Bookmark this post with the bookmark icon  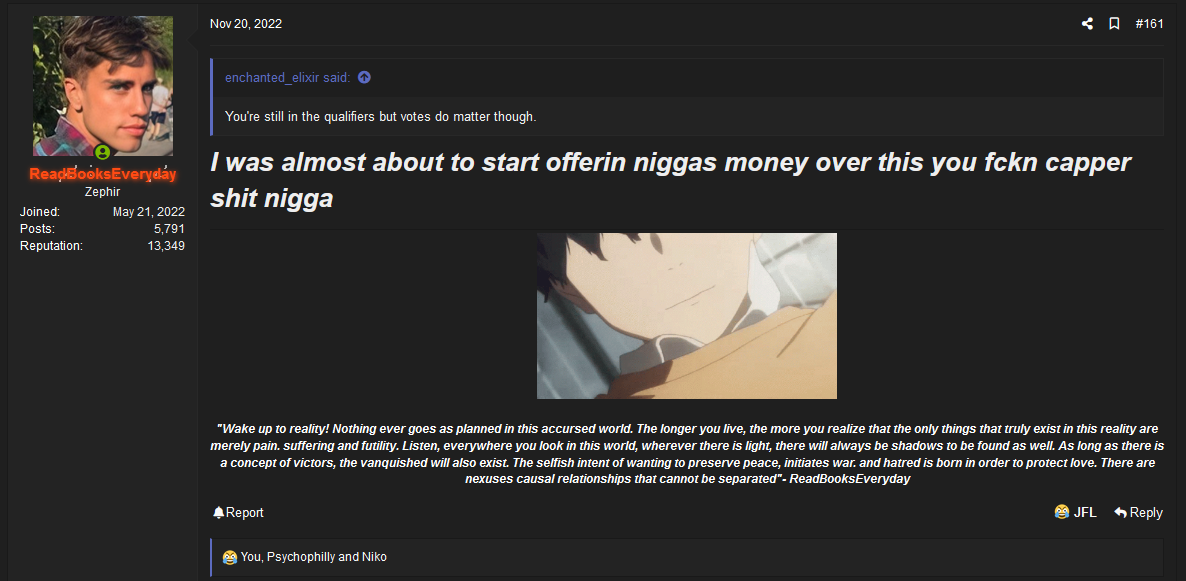coord(1113,23)
